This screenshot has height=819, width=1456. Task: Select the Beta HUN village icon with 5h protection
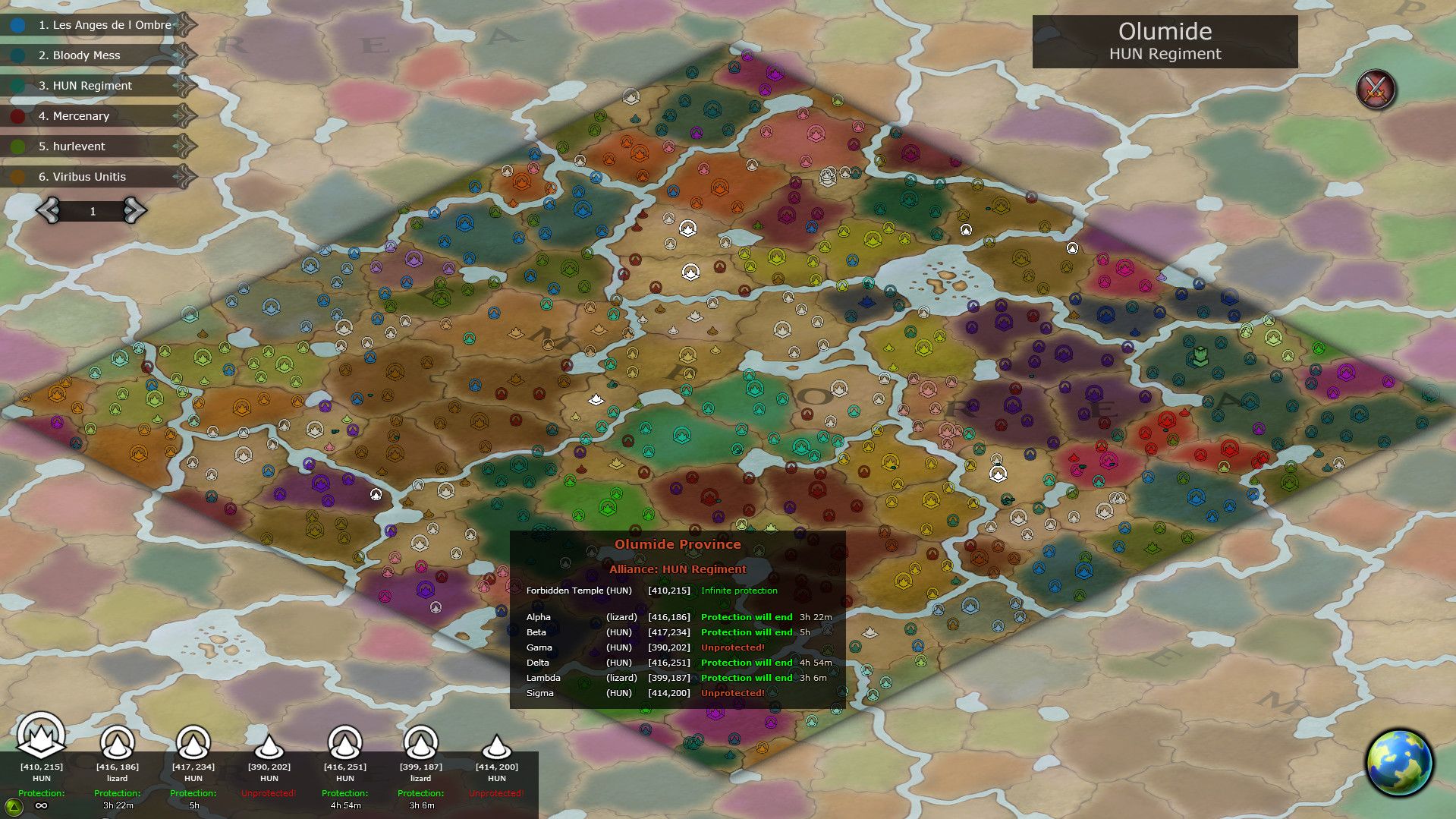pyautogui.click(x=193, y=742)
